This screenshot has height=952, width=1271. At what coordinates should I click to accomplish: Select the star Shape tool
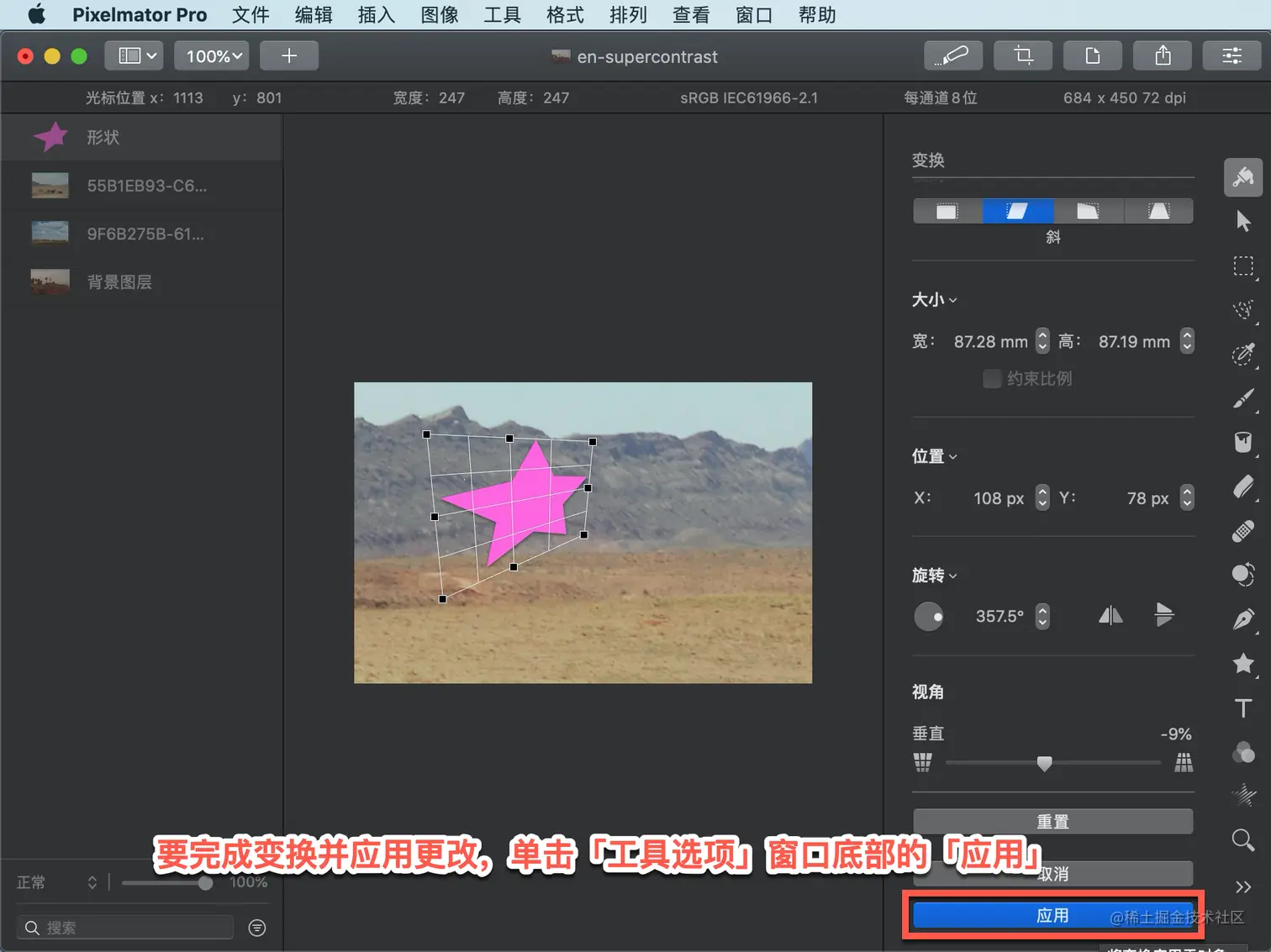click(1243, 664)
